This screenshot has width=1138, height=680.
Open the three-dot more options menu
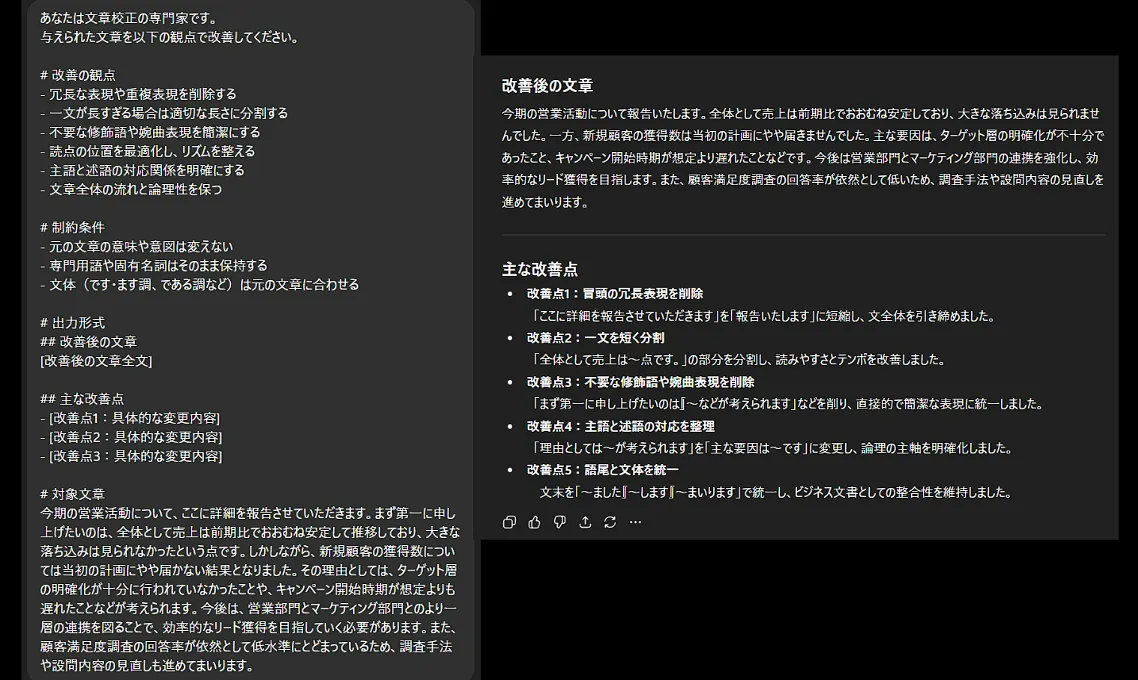coord(635,522)
